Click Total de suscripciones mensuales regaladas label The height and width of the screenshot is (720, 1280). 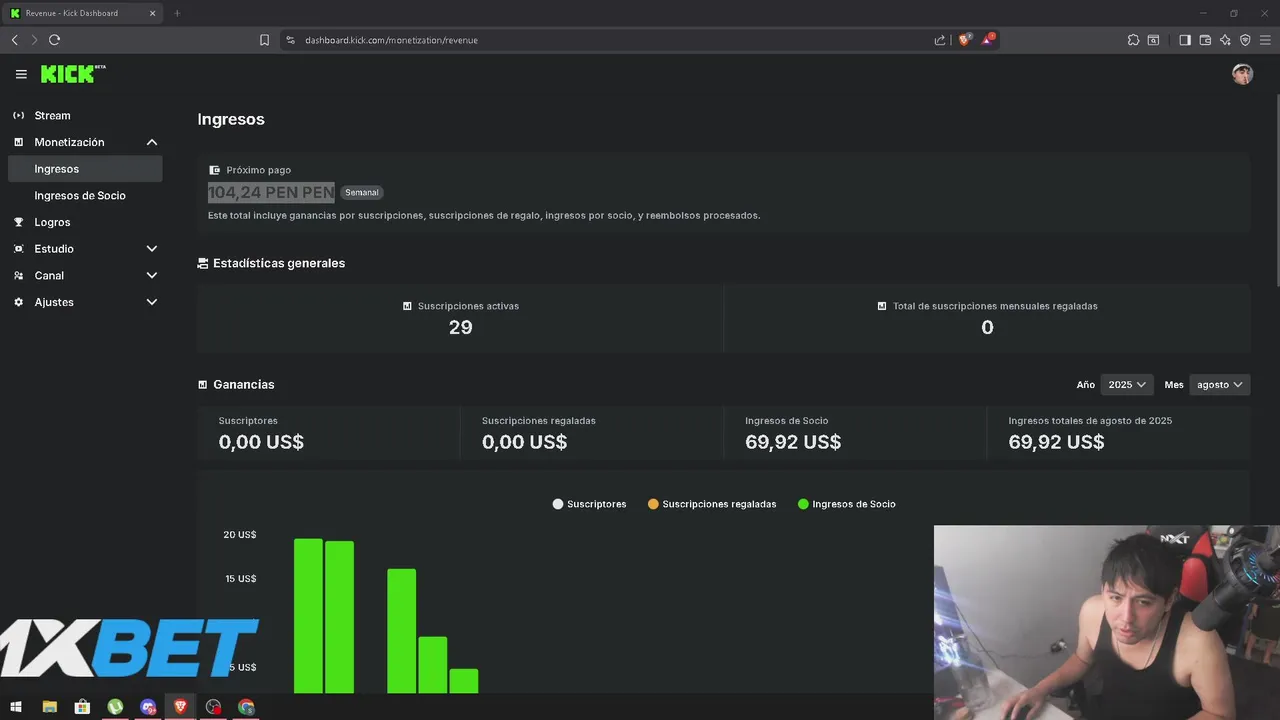tap(995, 306)
